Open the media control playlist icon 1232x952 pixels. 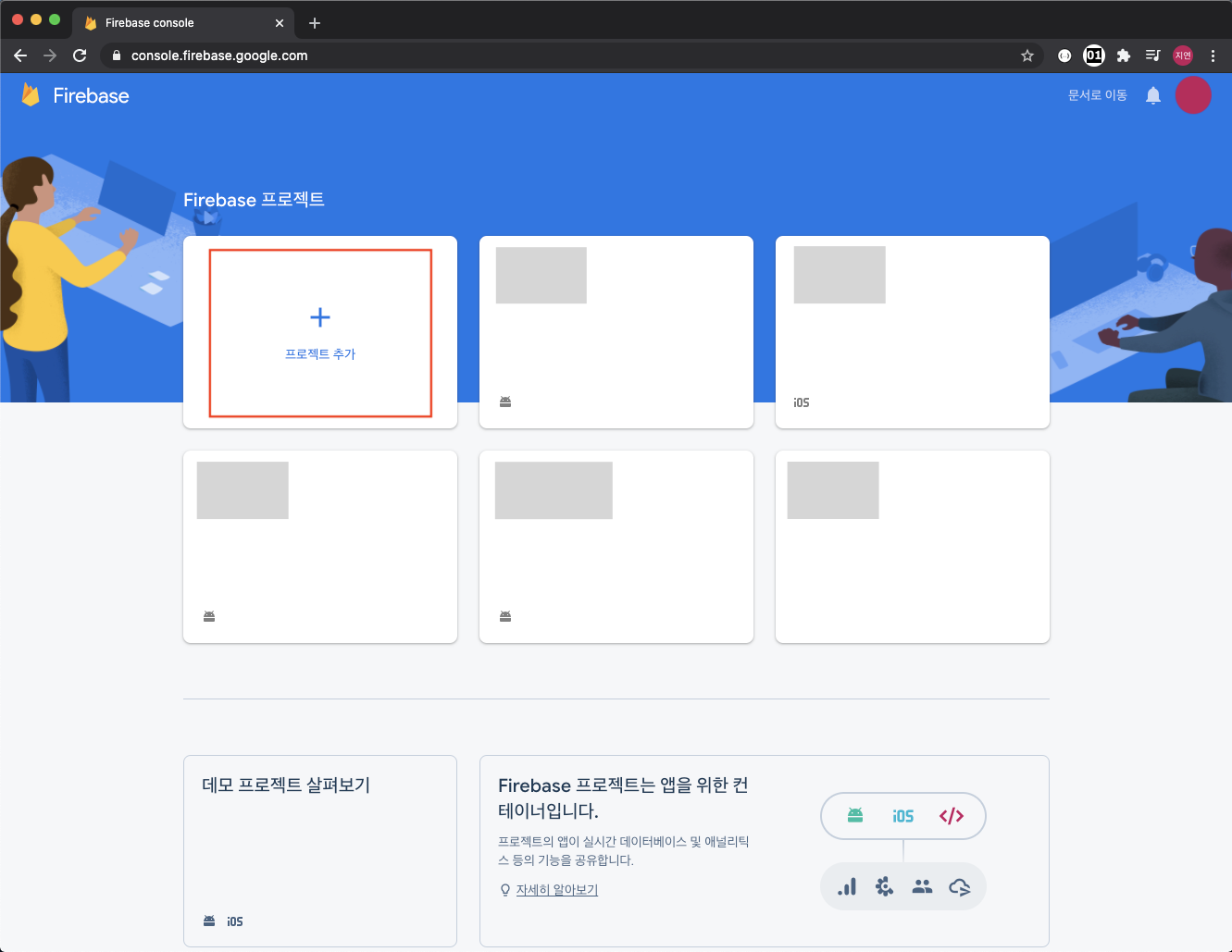[1153, 56]
